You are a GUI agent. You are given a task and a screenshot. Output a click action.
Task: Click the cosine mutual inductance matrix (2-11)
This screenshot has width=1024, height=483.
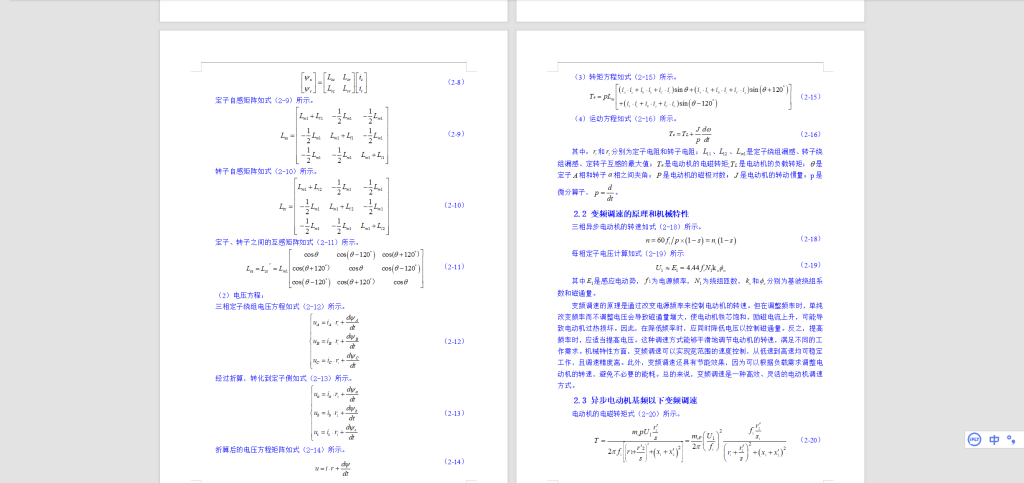pos(340,268)
